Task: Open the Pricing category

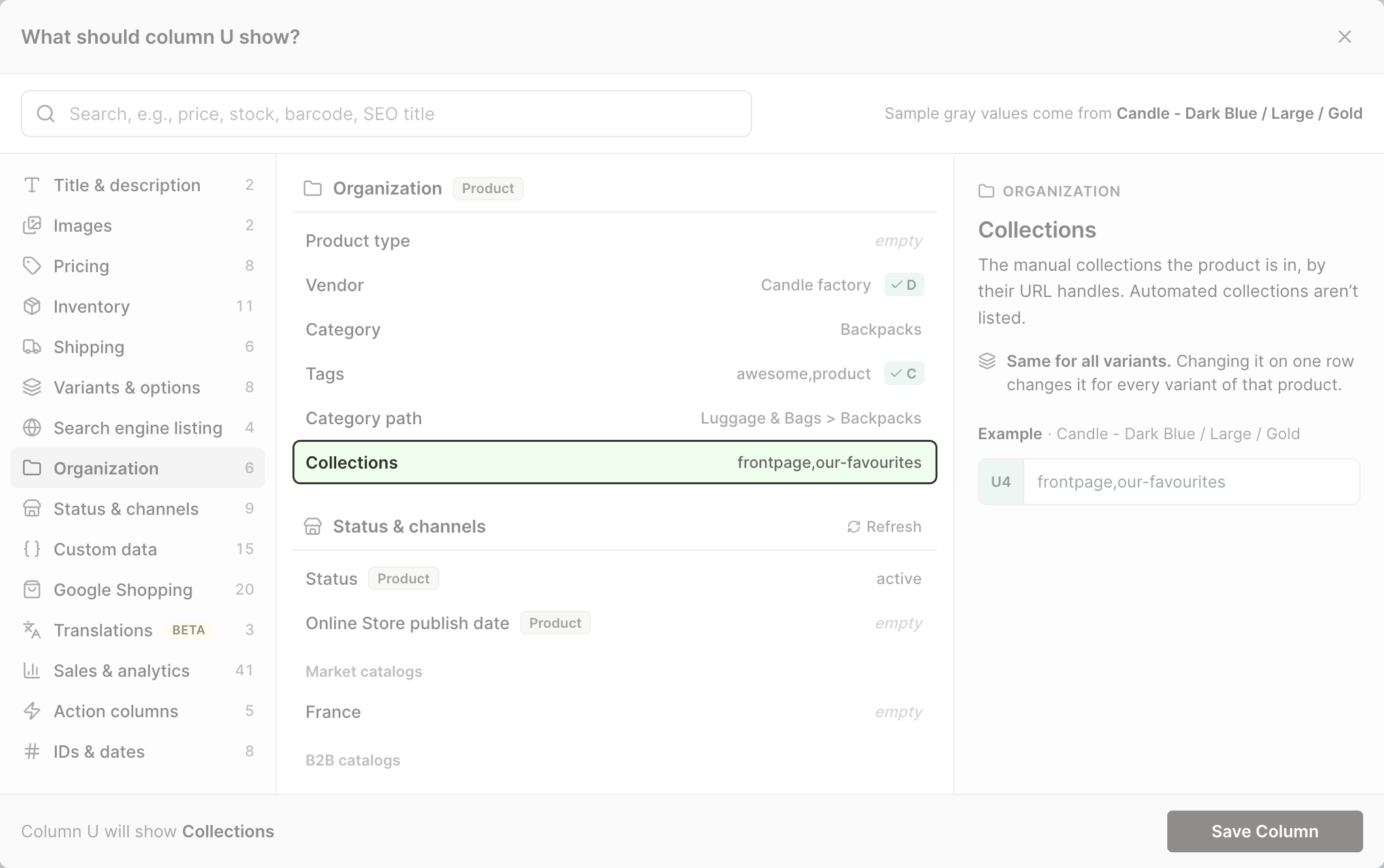Action: pyautogui.click(x=138, y=266)
